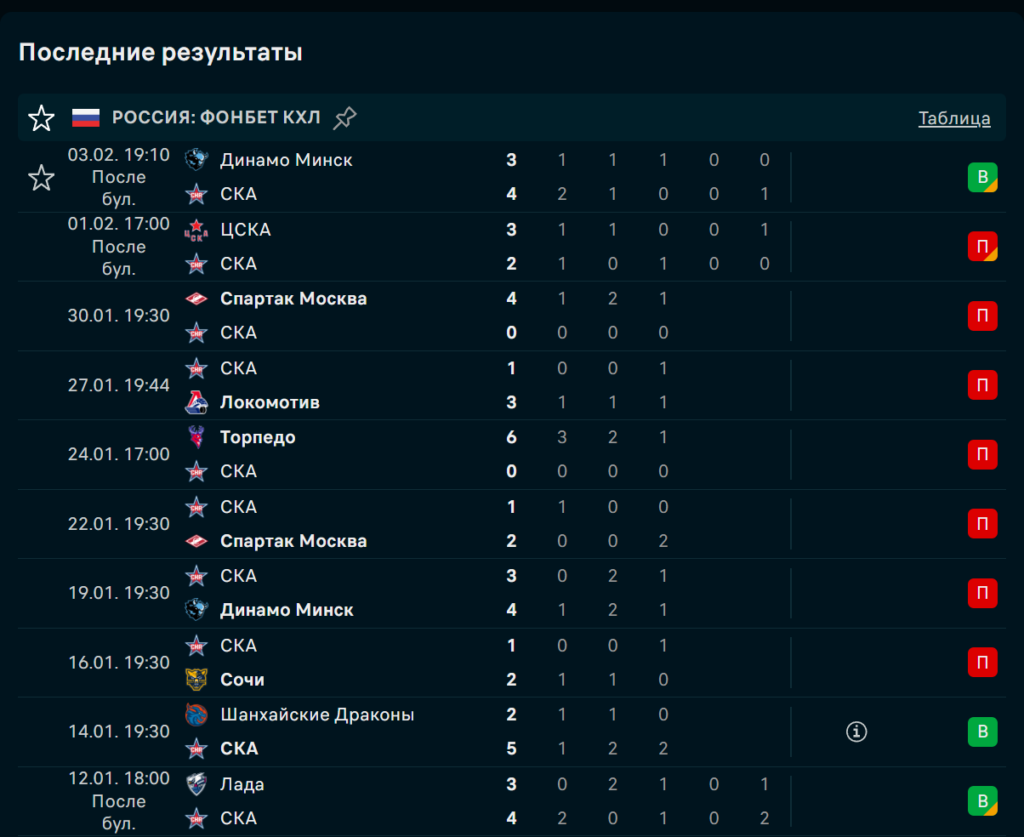
Task: Click the Локомотив team name
Action: (x=270, y=403)
